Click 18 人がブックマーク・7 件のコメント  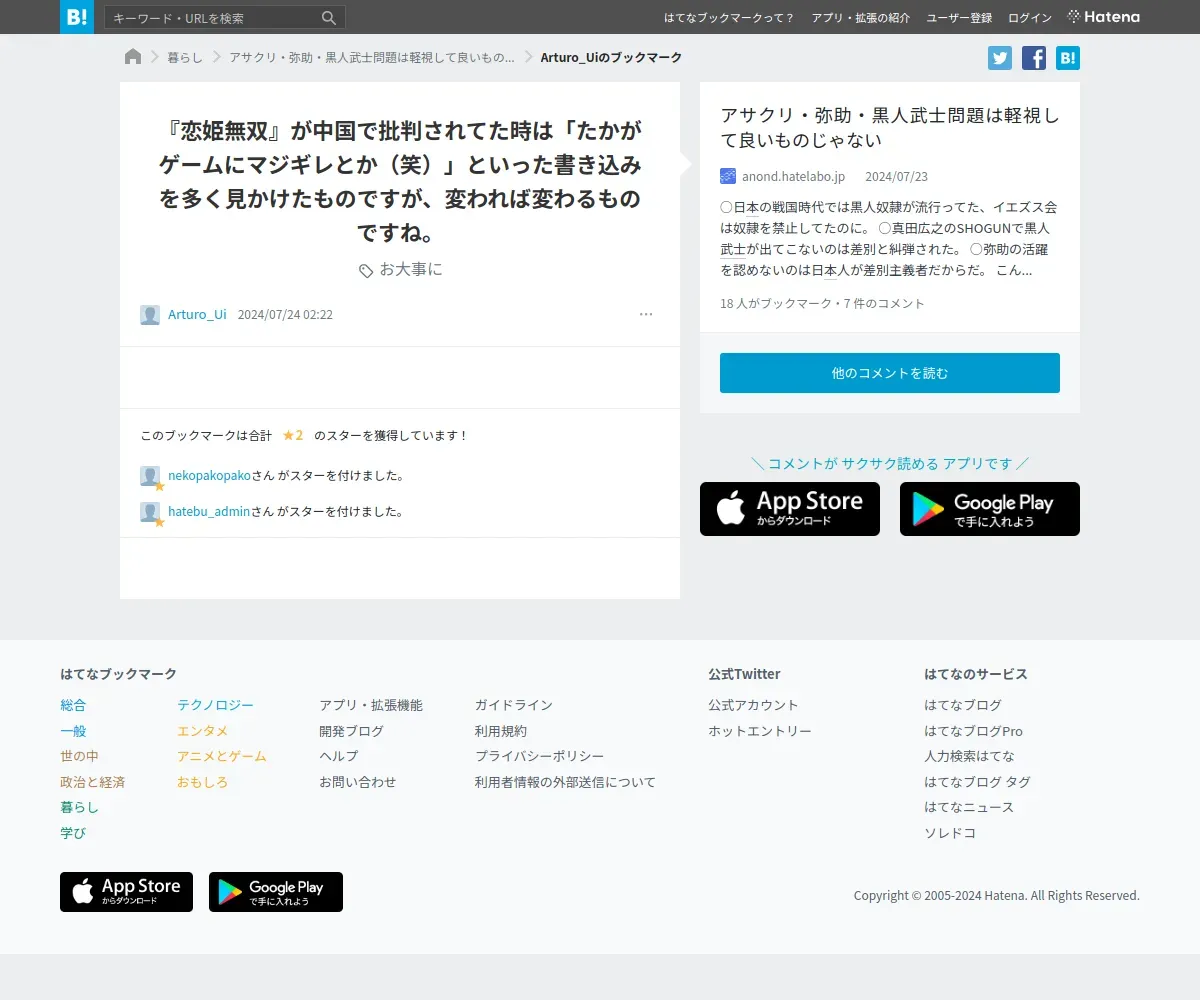[822, 303]
